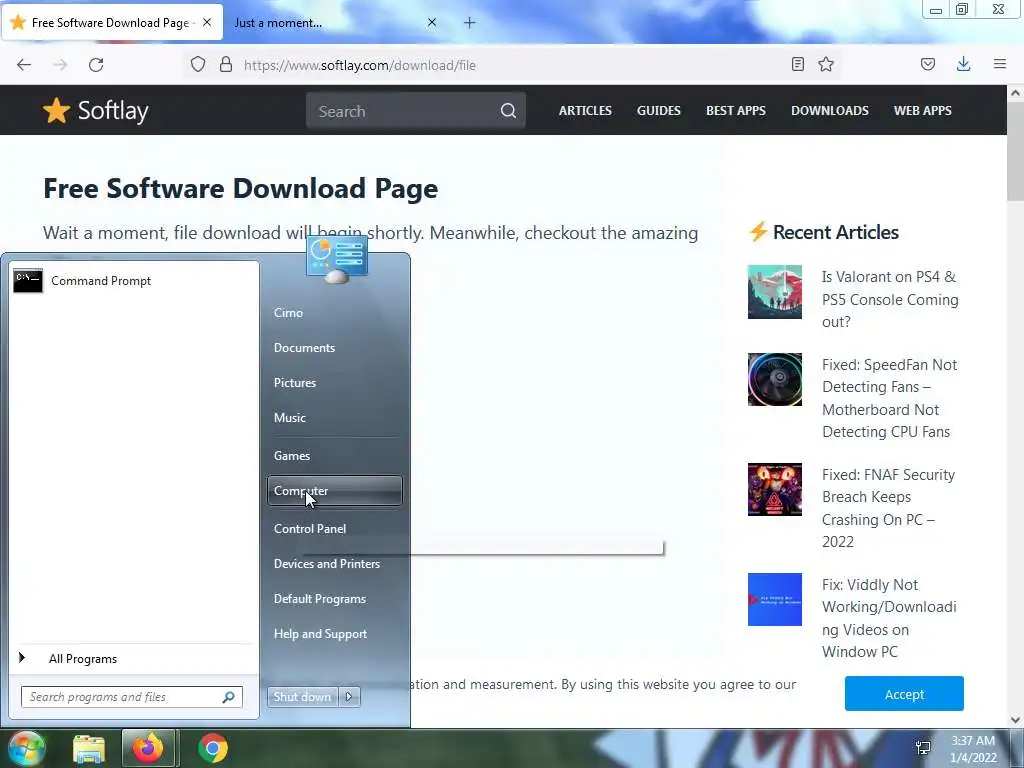Click the page scrollbar up arrow

point(1016,93)
